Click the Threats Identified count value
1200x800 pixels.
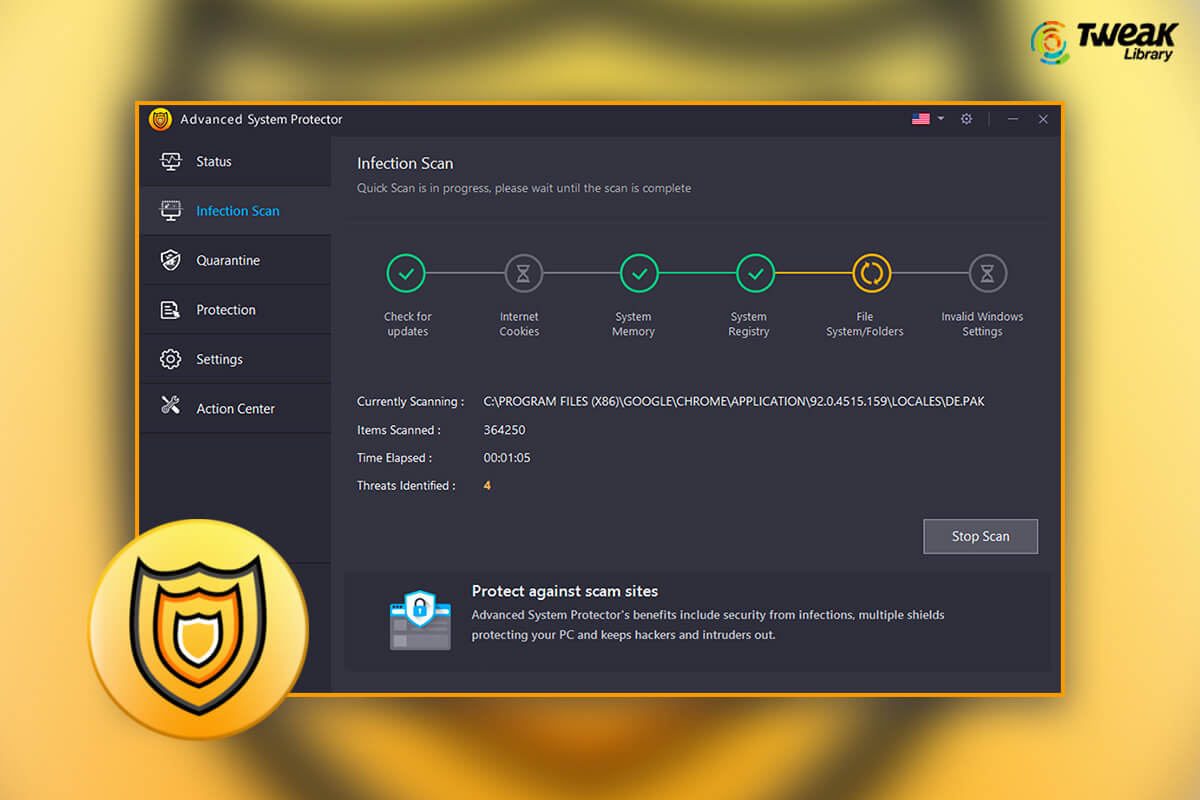(487, 485)
